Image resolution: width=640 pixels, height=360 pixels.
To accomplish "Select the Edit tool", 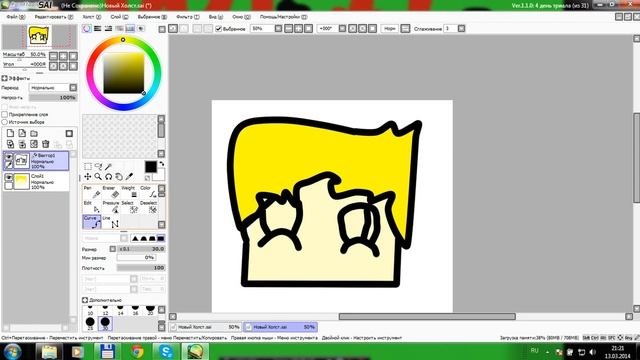I will (92, 207).
